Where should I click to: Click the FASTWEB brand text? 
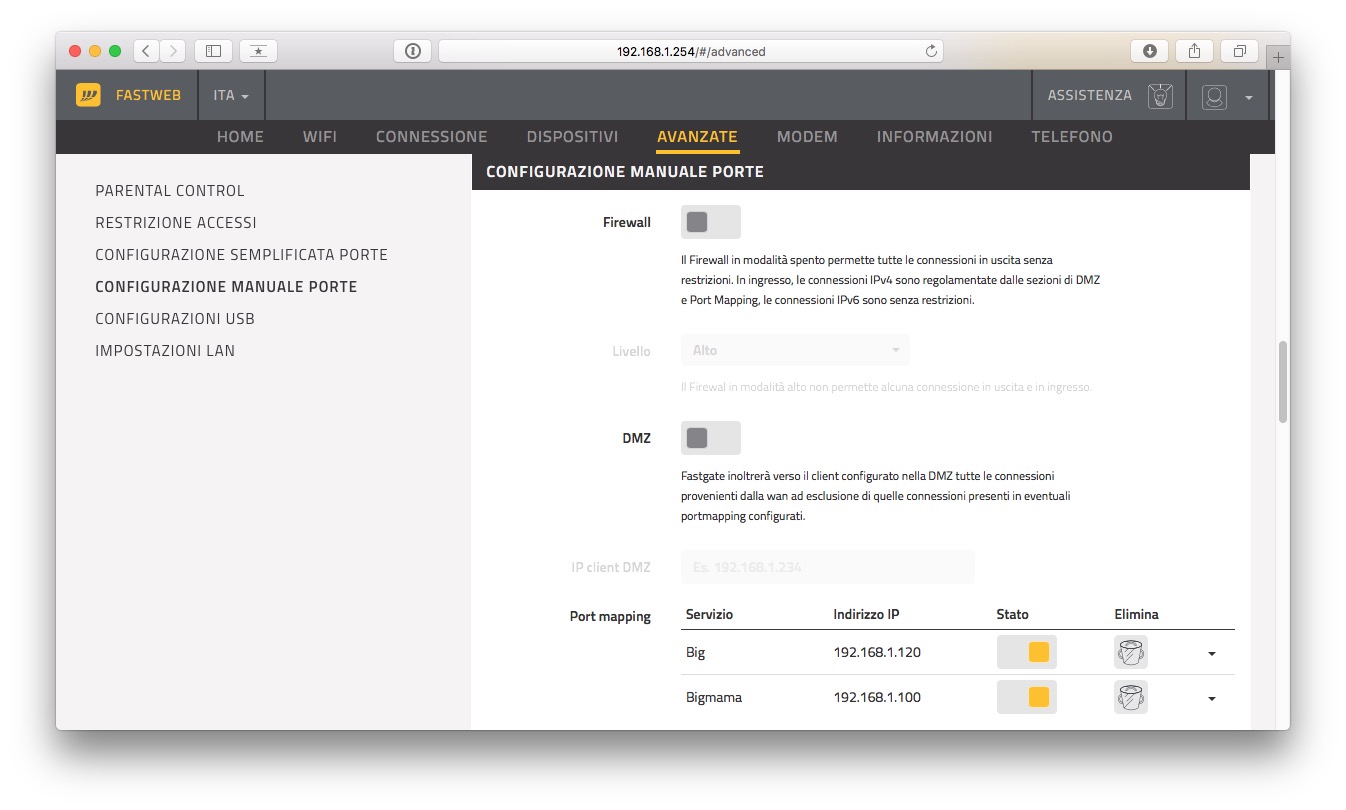(x=149, y=96)
